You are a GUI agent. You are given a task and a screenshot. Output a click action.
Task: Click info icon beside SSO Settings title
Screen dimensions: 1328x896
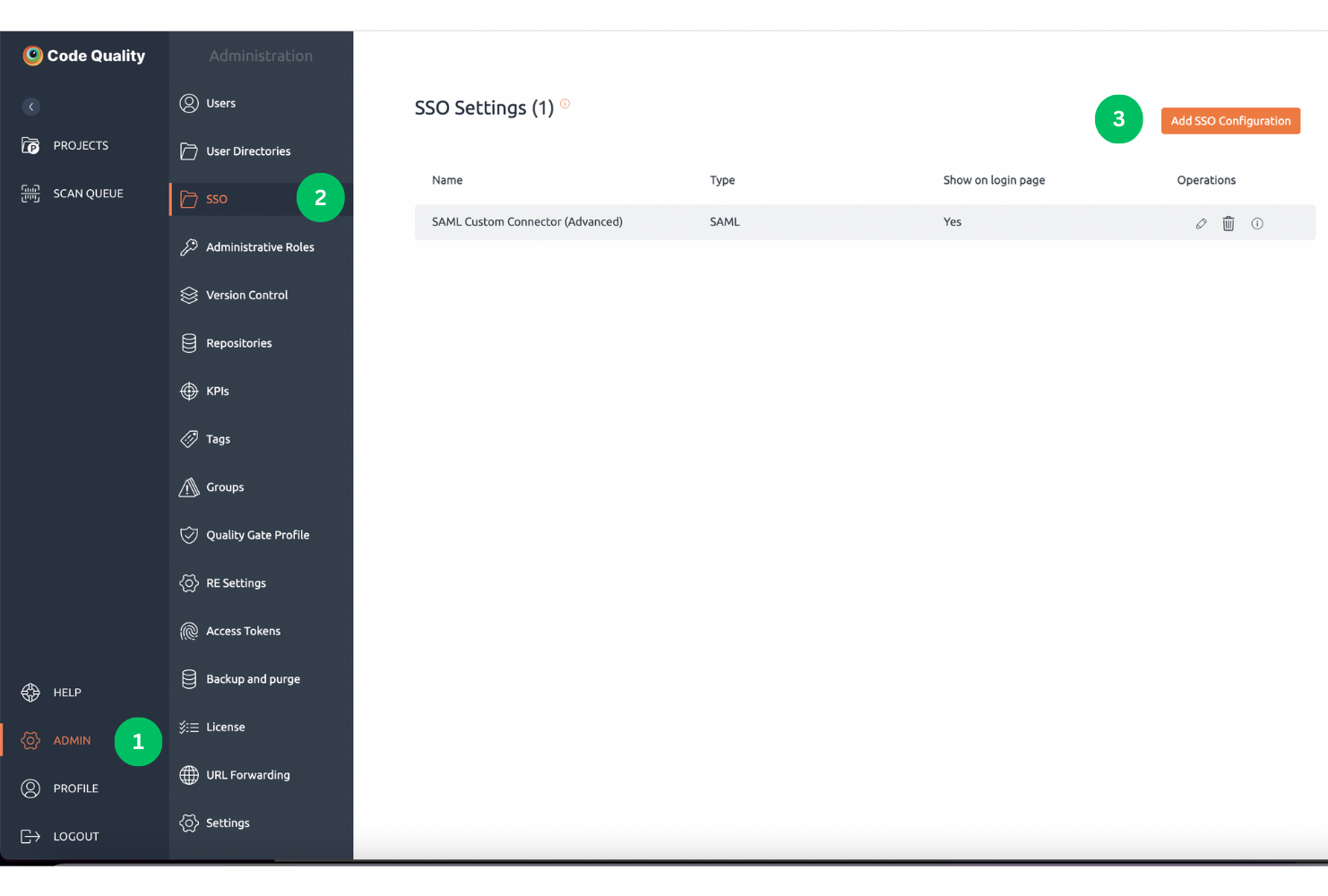565,104
